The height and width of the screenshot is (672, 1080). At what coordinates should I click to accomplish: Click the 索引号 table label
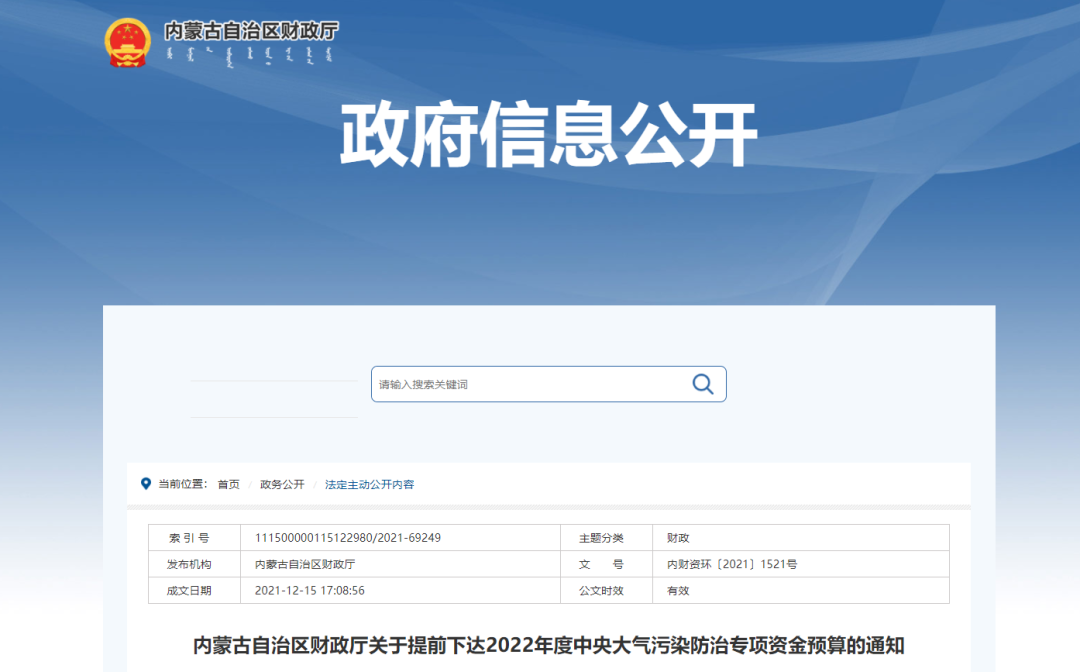(194, 537)
